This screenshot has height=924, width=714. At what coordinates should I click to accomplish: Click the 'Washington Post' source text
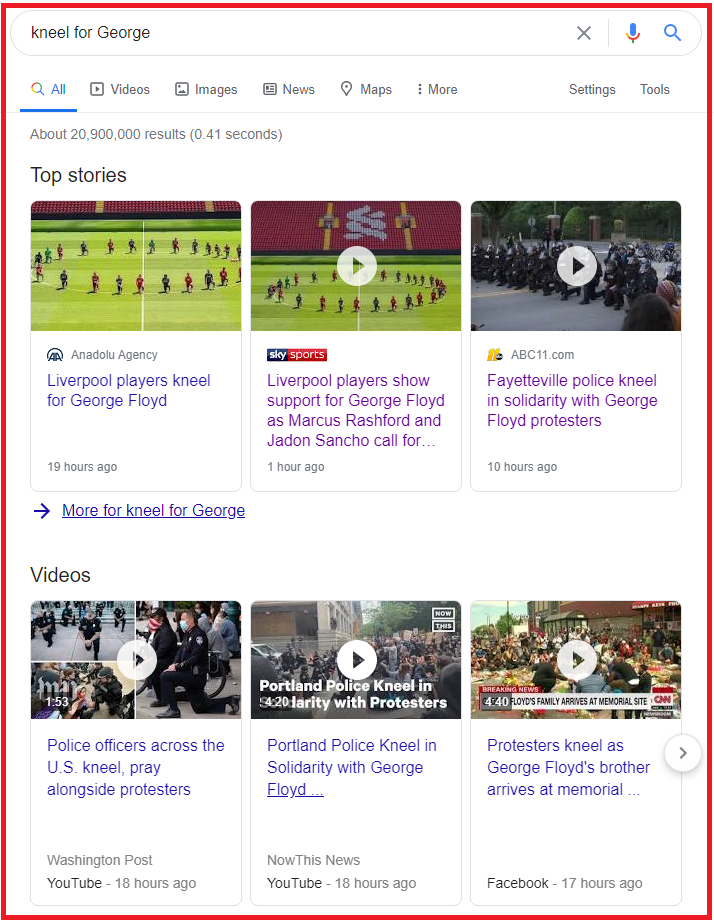[x=100, y=860]
